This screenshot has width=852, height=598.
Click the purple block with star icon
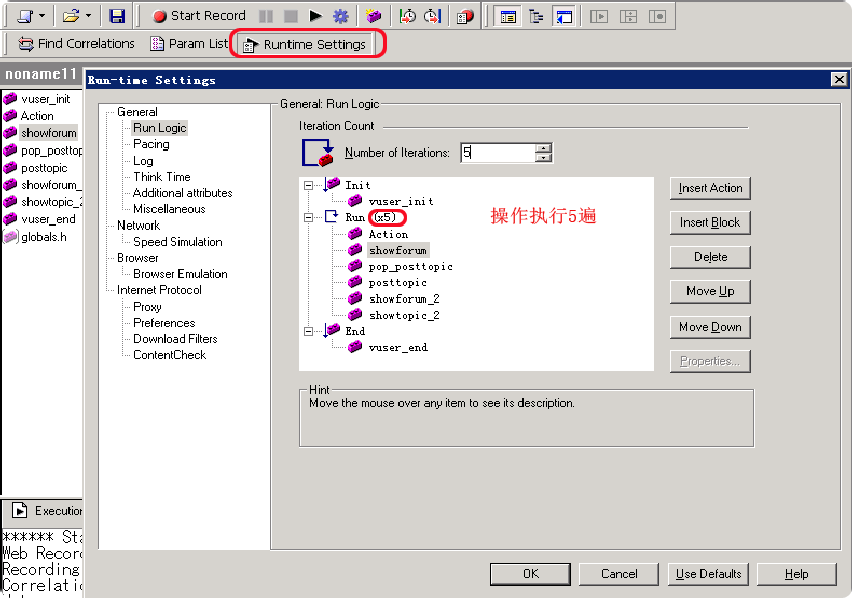tap(373, 16)
